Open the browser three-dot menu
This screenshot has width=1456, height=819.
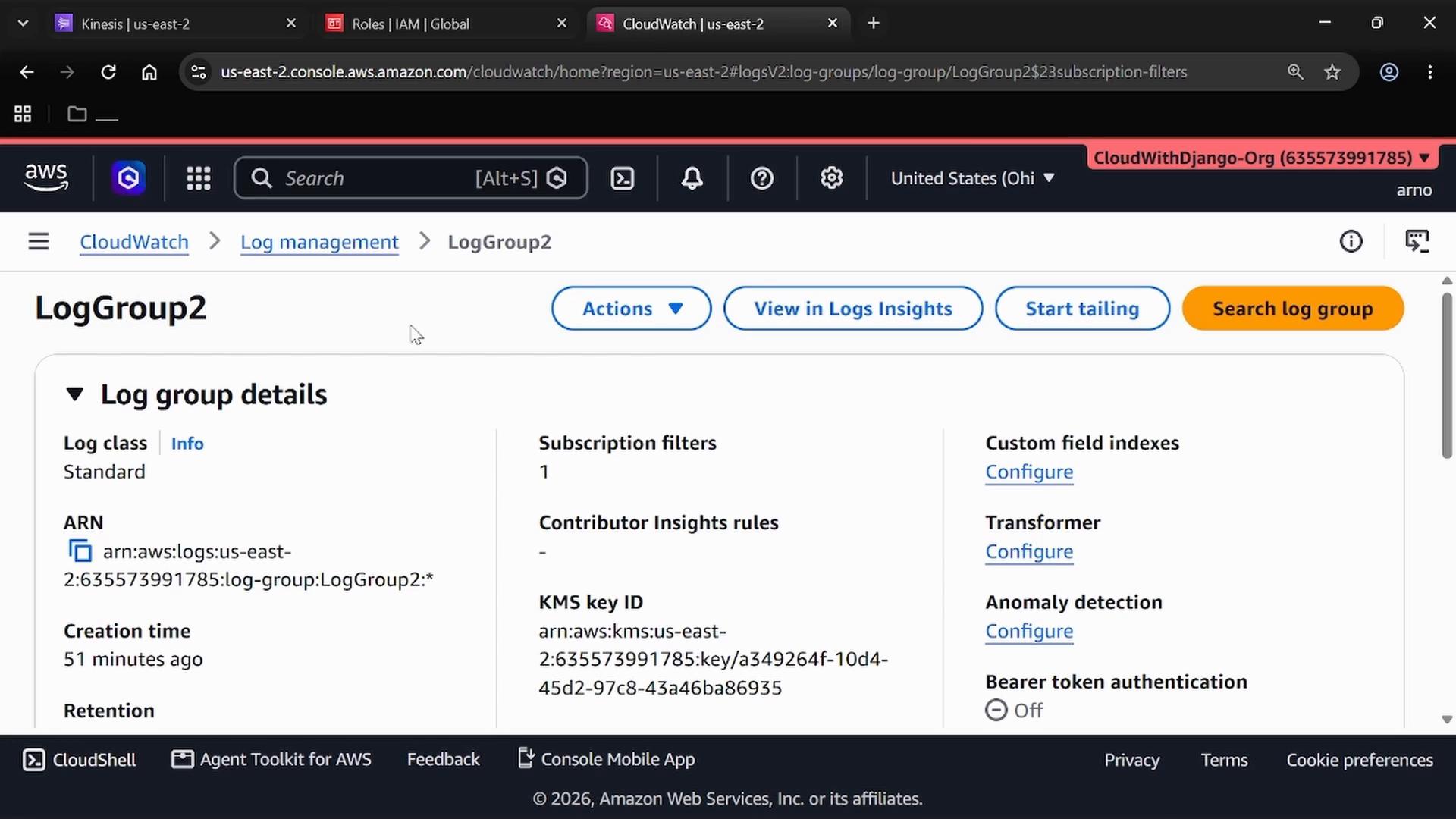click(x=1429, y=72)
